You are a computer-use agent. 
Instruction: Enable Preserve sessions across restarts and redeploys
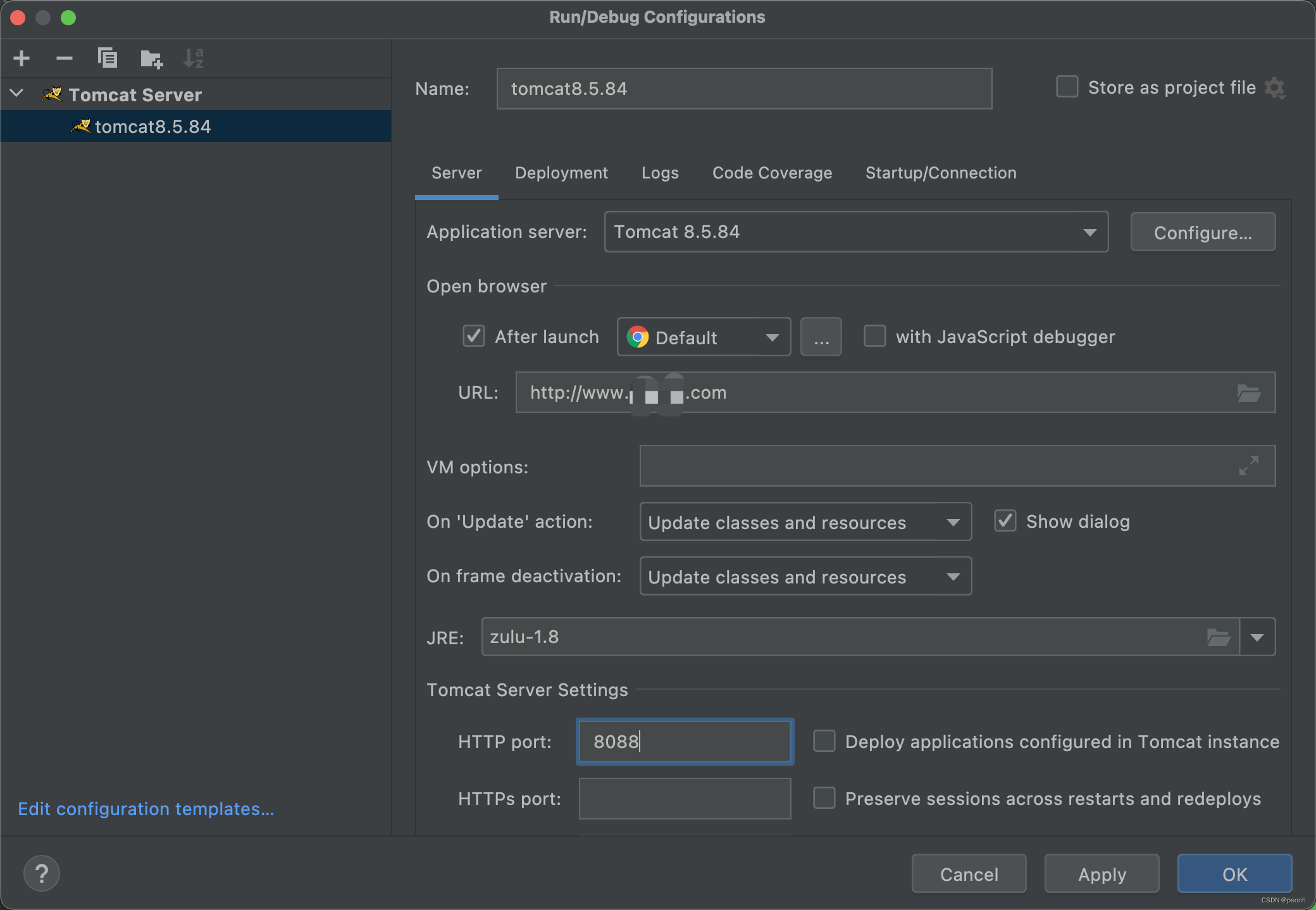pos(824,798)
